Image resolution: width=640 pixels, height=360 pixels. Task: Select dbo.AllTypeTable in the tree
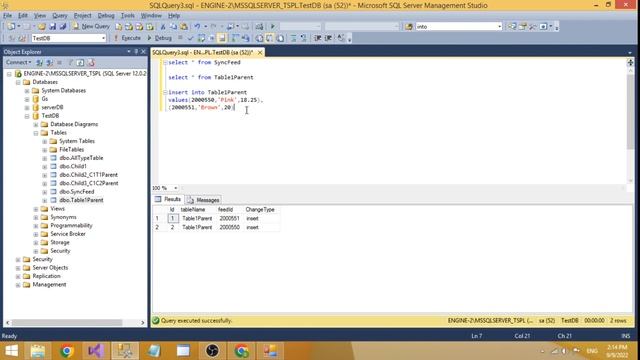click(x=81, y=158)
